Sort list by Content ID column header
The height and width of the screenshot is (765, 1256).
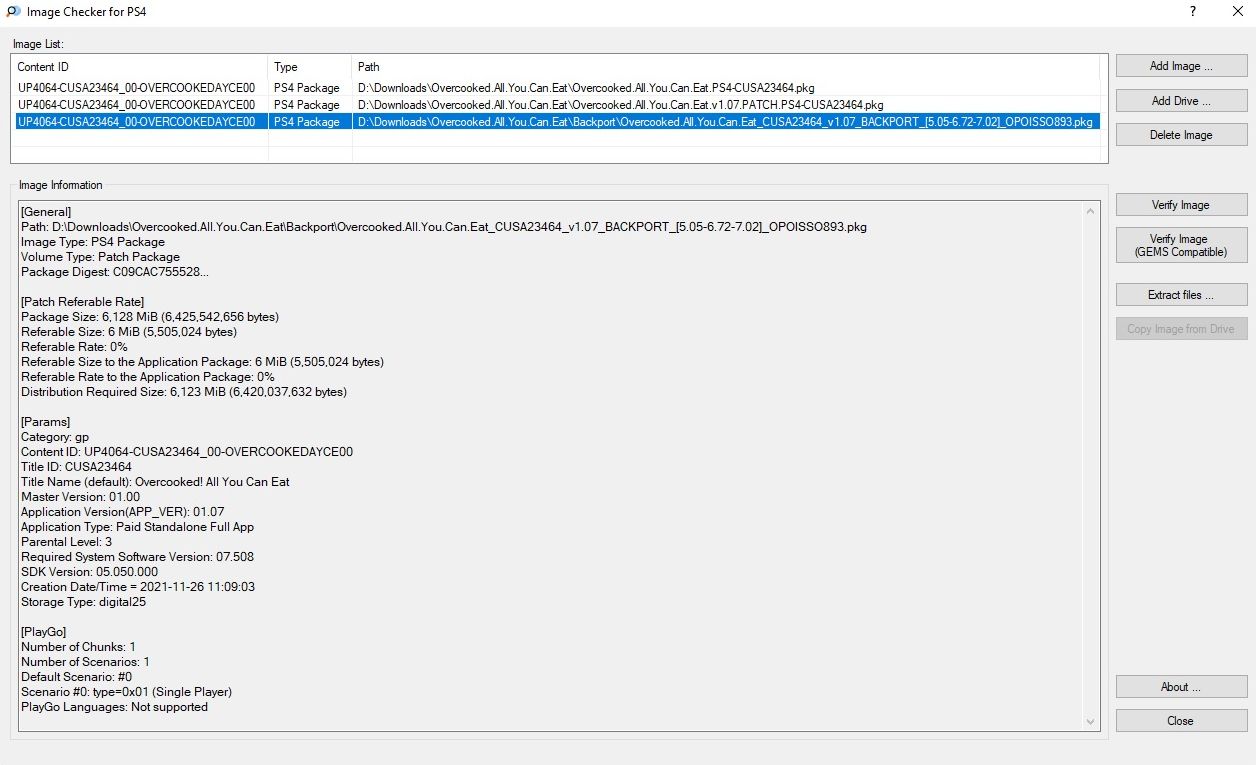click(140, 67)
